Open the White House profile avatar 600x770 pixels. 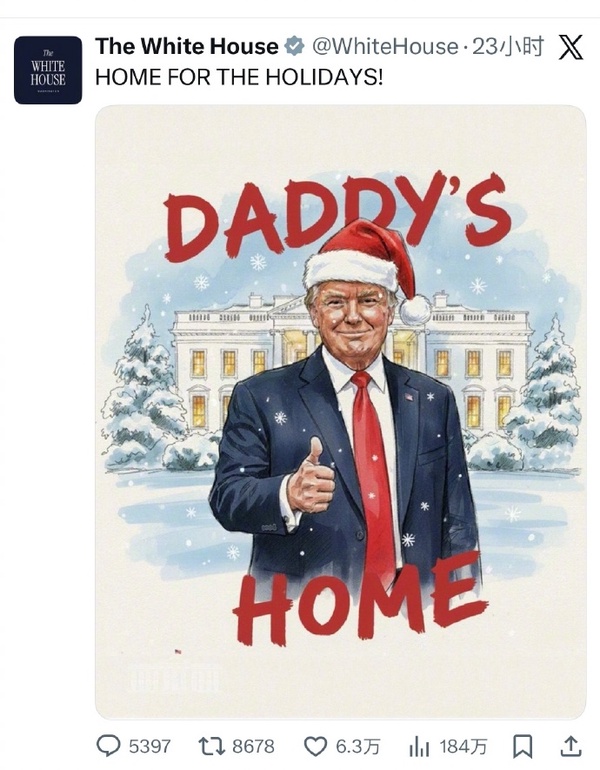pos(48,70)
